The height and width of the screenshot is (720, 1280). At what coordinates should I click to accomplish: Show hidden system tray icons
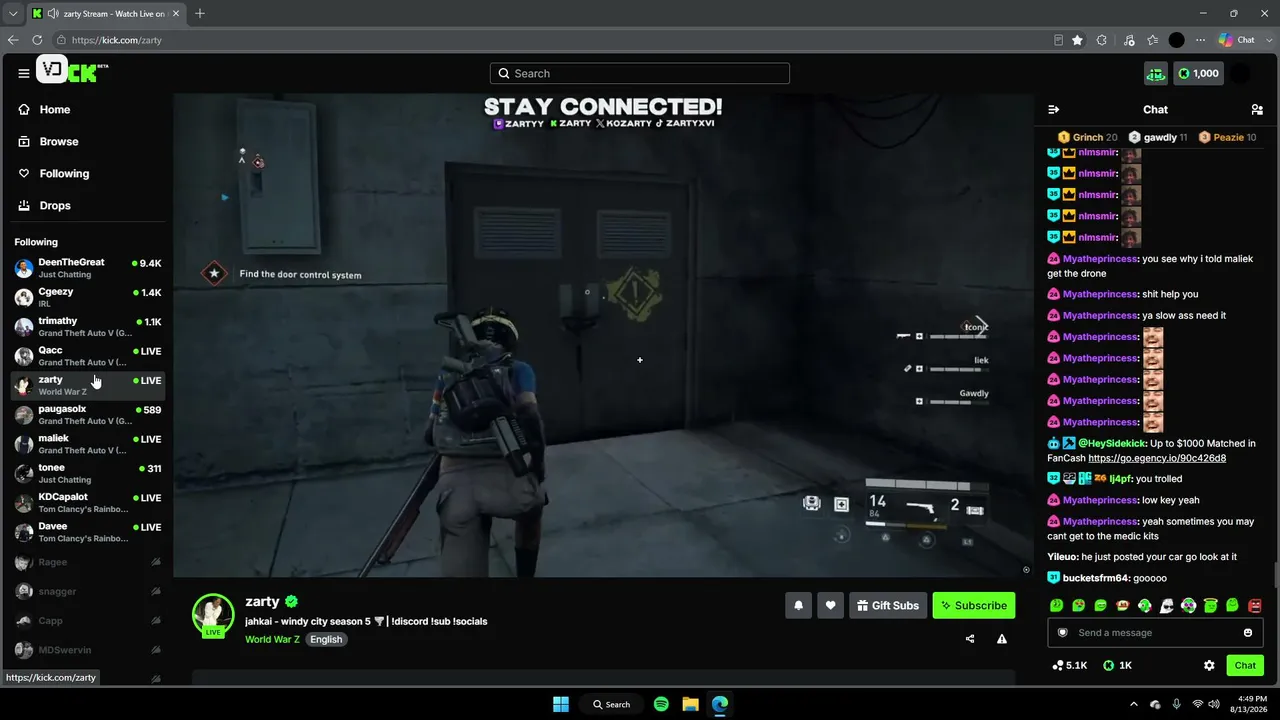[x=1133, y=704]
